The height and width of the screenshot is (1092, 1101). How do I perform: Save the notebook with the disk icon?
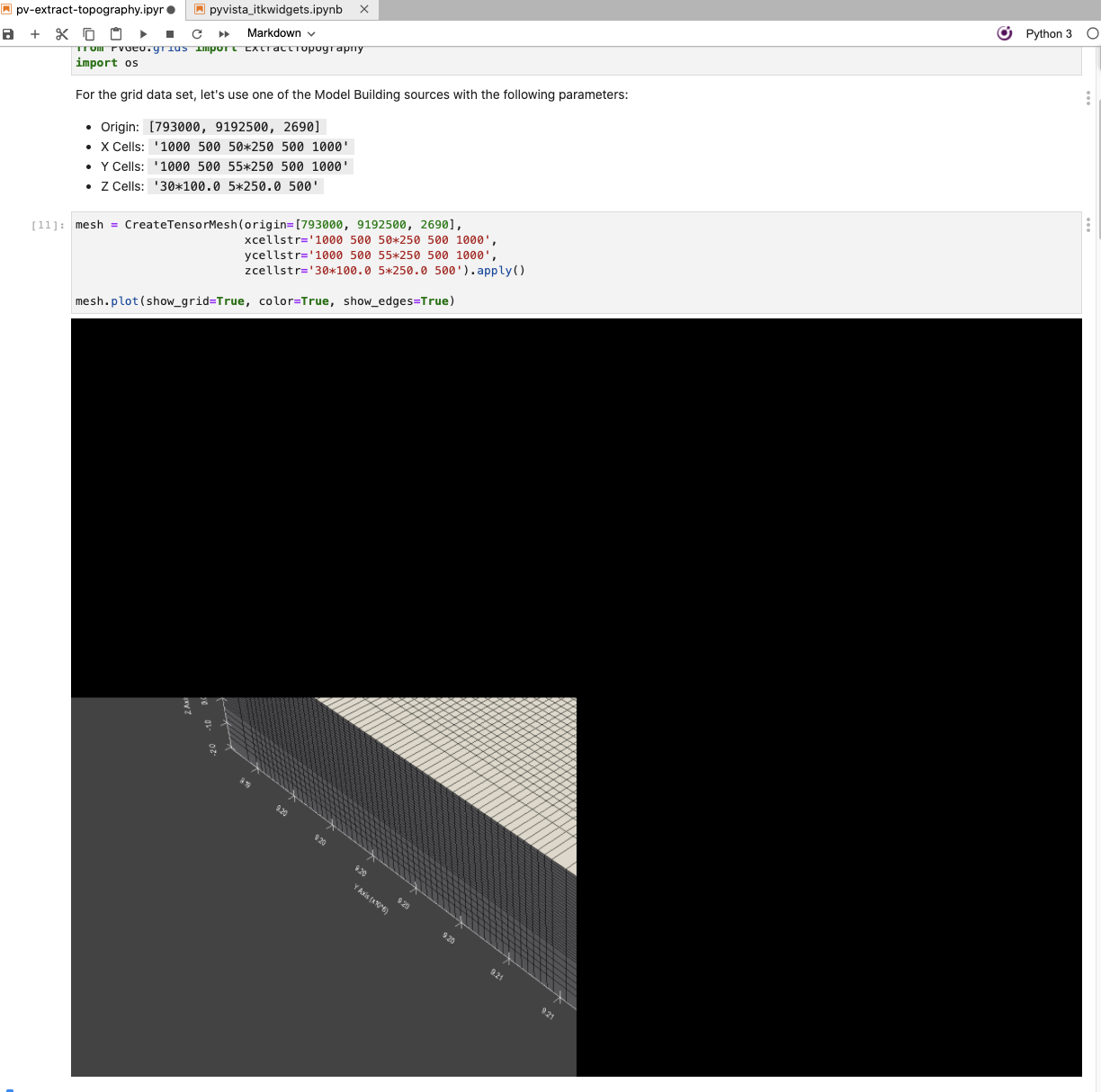8,34
